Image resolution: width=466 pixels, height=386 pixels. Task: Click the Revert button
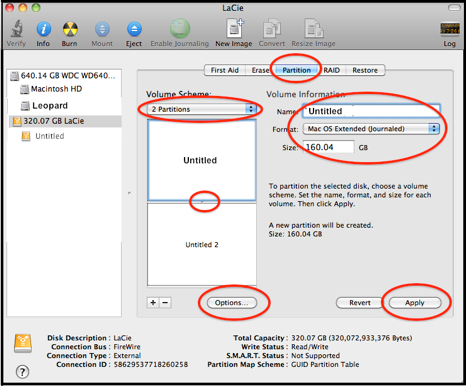point(360,303)
